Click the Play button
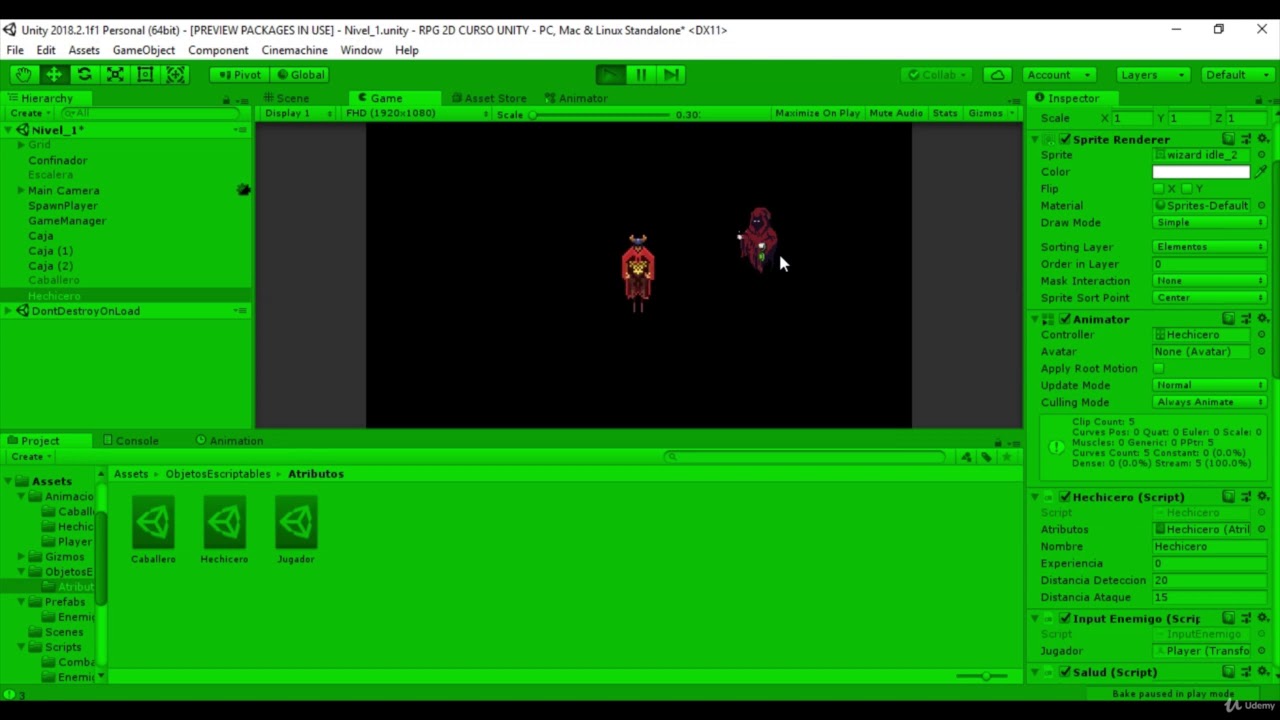Viewport: 1280px width, 720px height. pos(609,74)
